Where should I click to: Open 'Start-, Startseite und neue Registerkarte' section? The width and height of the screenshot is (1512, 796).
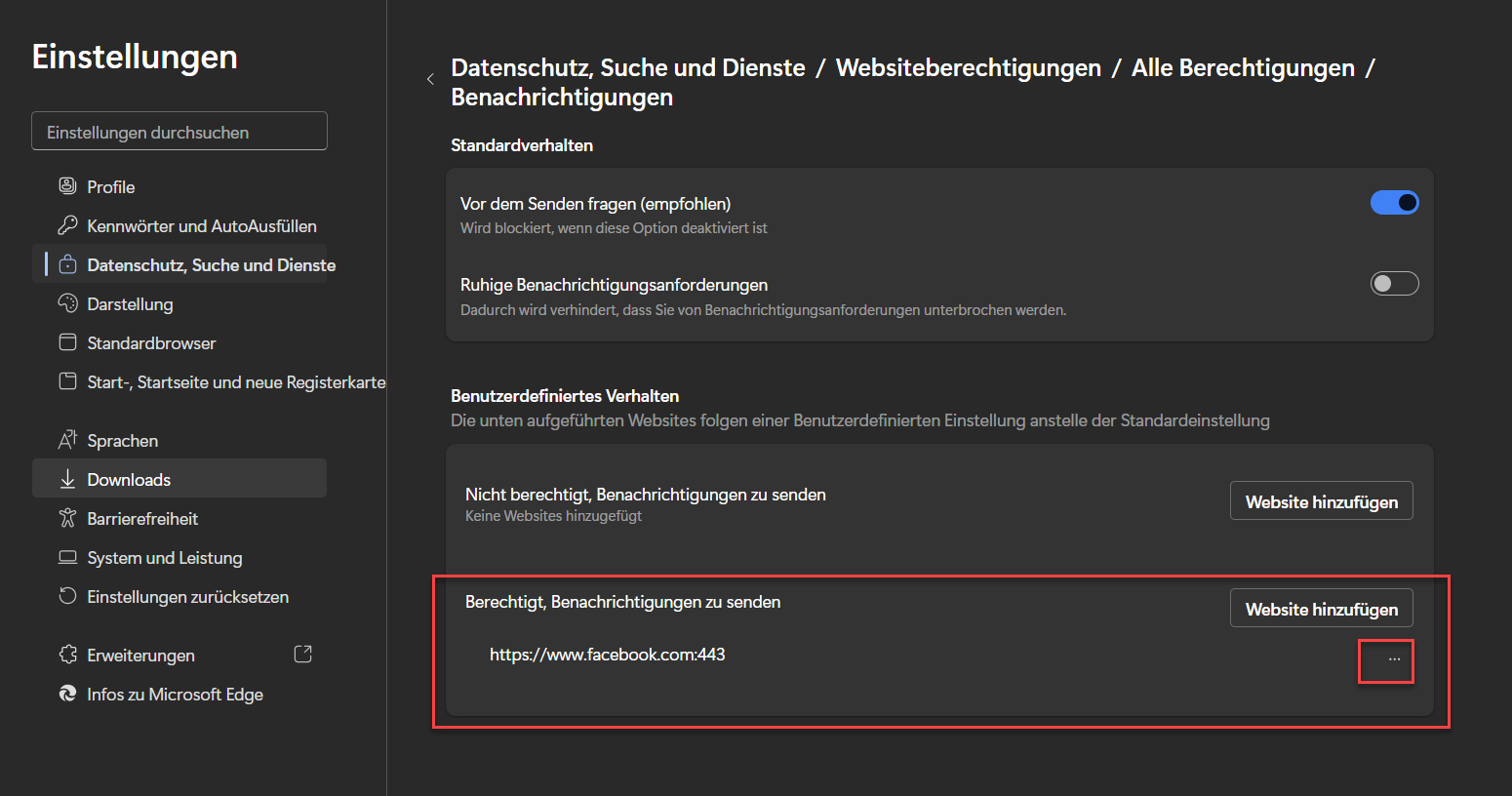[235, 381]
